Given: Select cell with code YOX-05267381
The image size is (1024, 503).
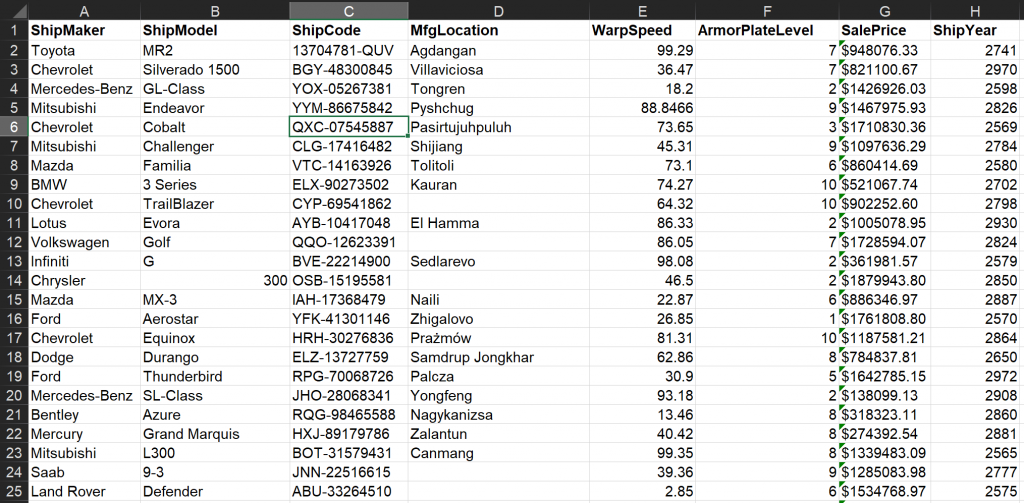Looking at the screenshot, I should point(349,89).
